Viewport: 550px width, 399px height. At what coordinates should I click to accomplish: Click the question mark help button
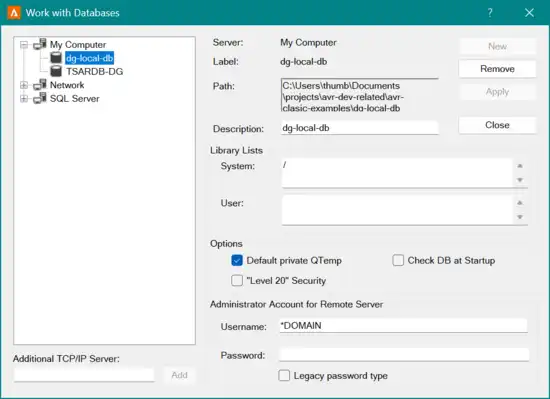coord(490,13)
